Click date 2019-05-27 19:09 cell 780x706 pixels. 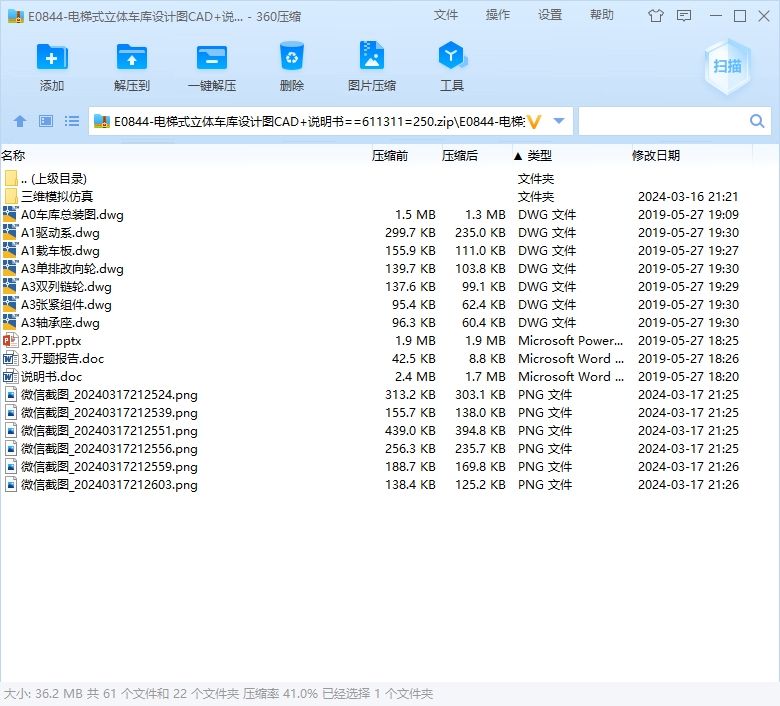tap(688, 214)
